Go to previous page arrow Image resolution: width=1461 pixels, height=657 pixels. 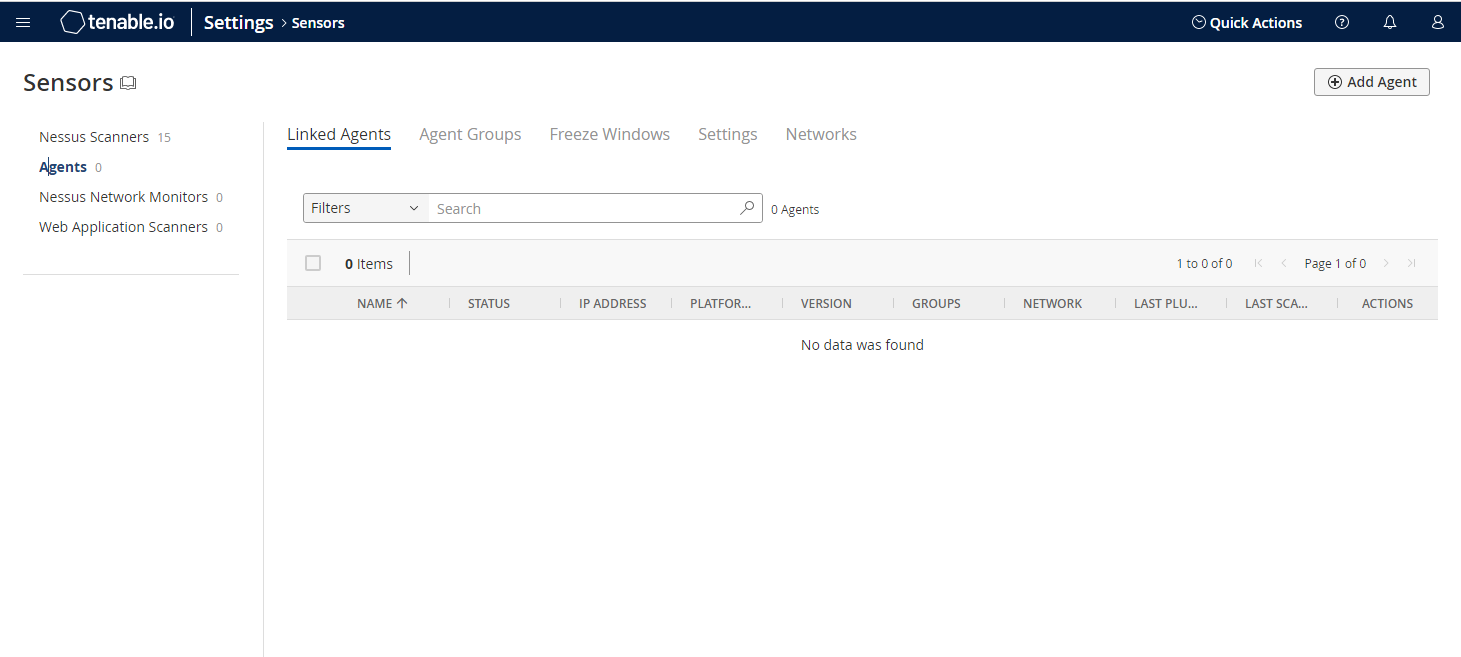[1284, 263]
